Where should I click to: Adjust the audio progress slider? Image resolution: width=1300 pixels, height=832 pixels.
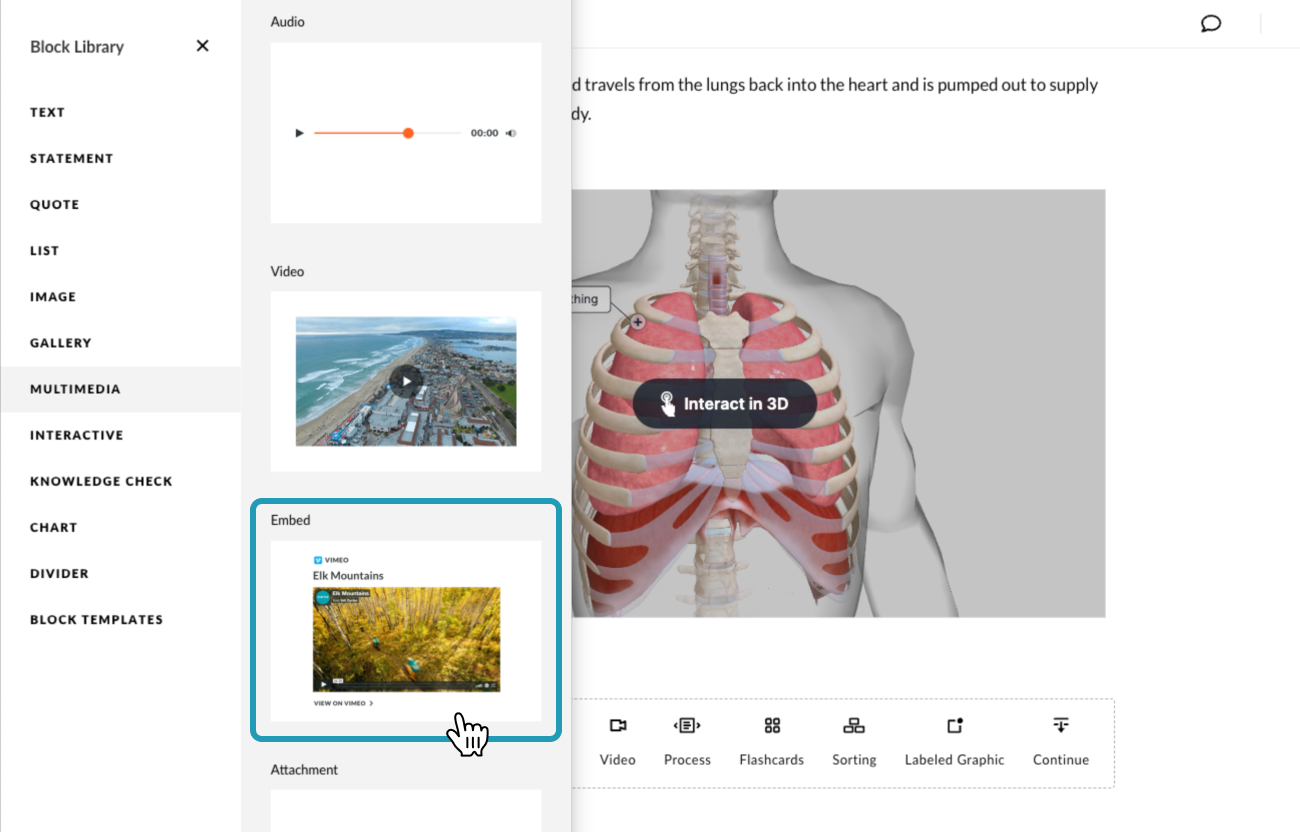pyautogui.click(x=407, y=132)
